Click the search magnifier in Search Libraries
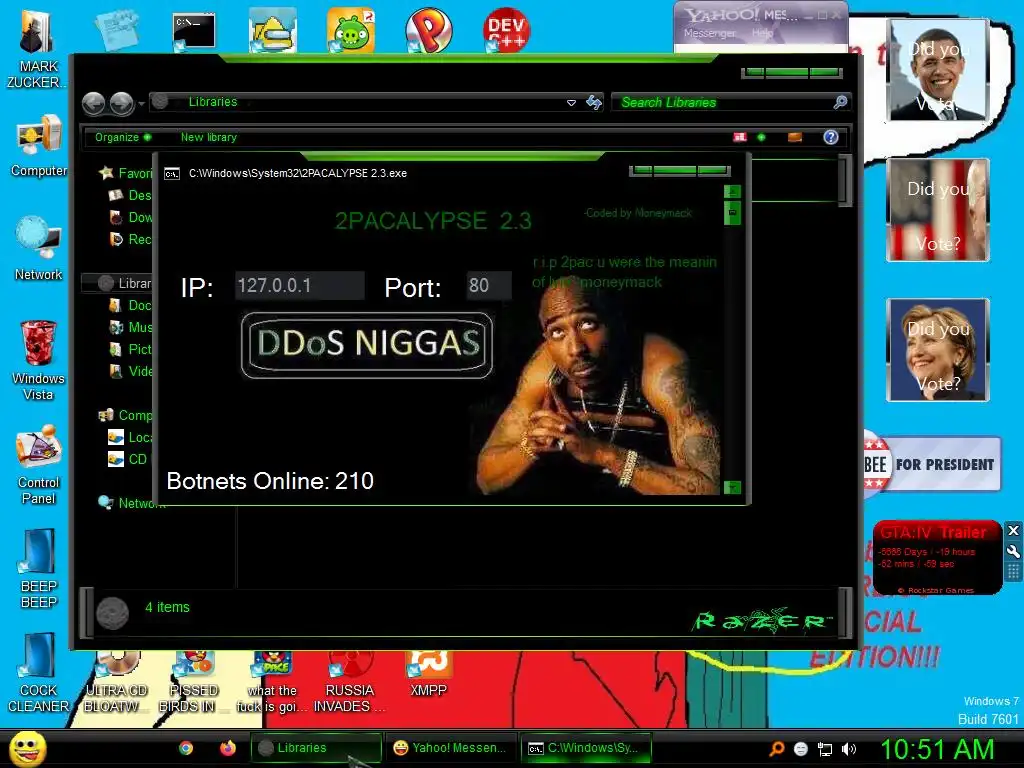 tap(840, 102)
